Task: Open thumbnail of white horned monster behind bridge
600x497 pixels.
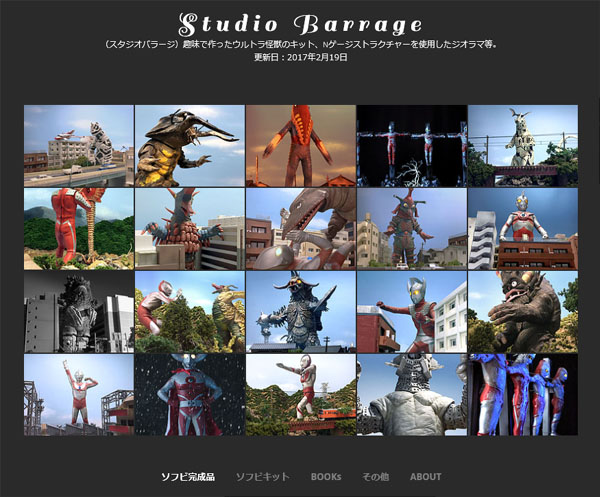Action: (523, 146)
